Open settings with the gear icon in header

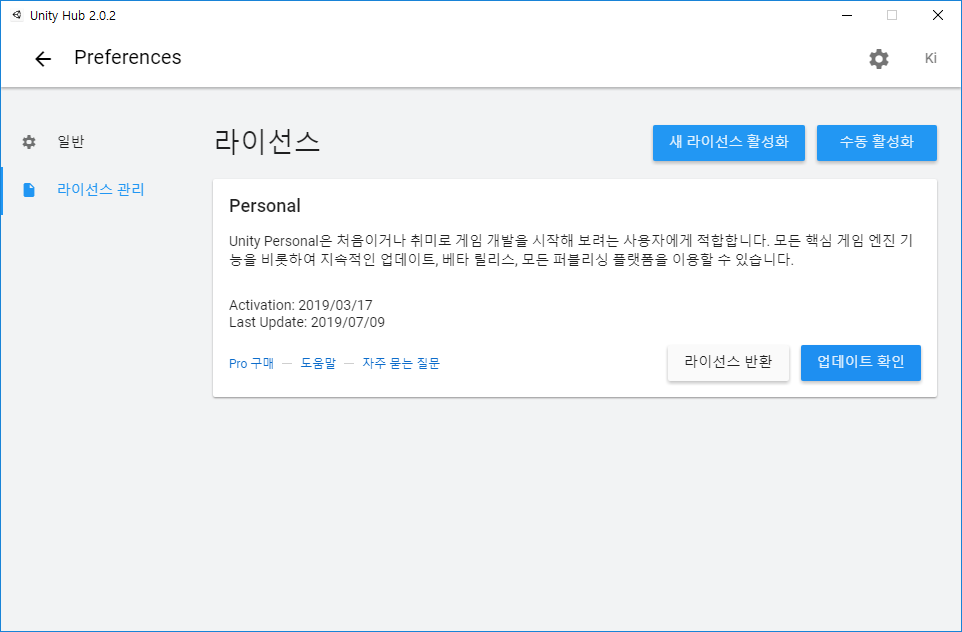point(879,59)
